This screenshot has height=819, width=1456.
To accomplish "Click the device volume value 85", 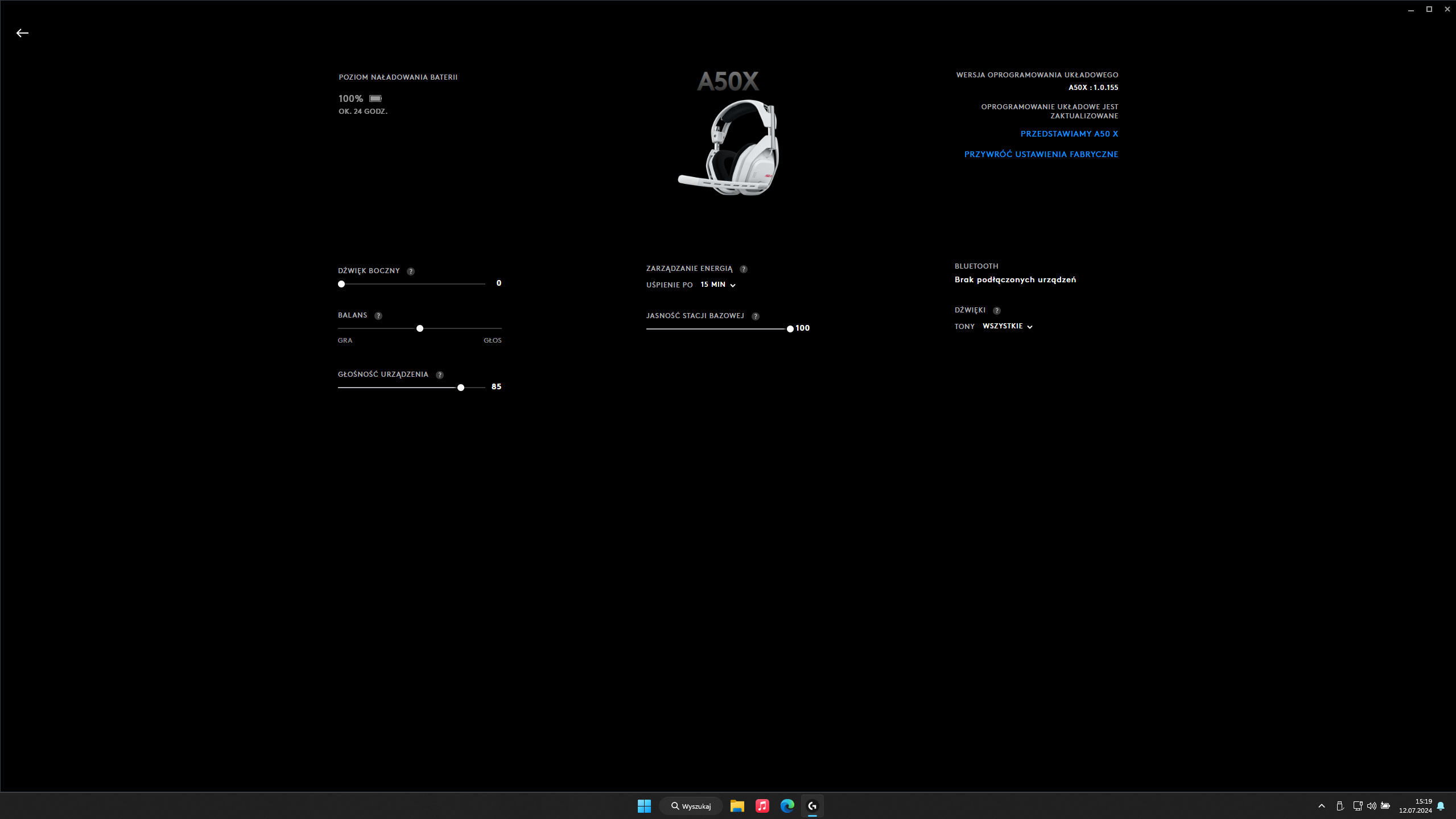I will pos(496,386).
